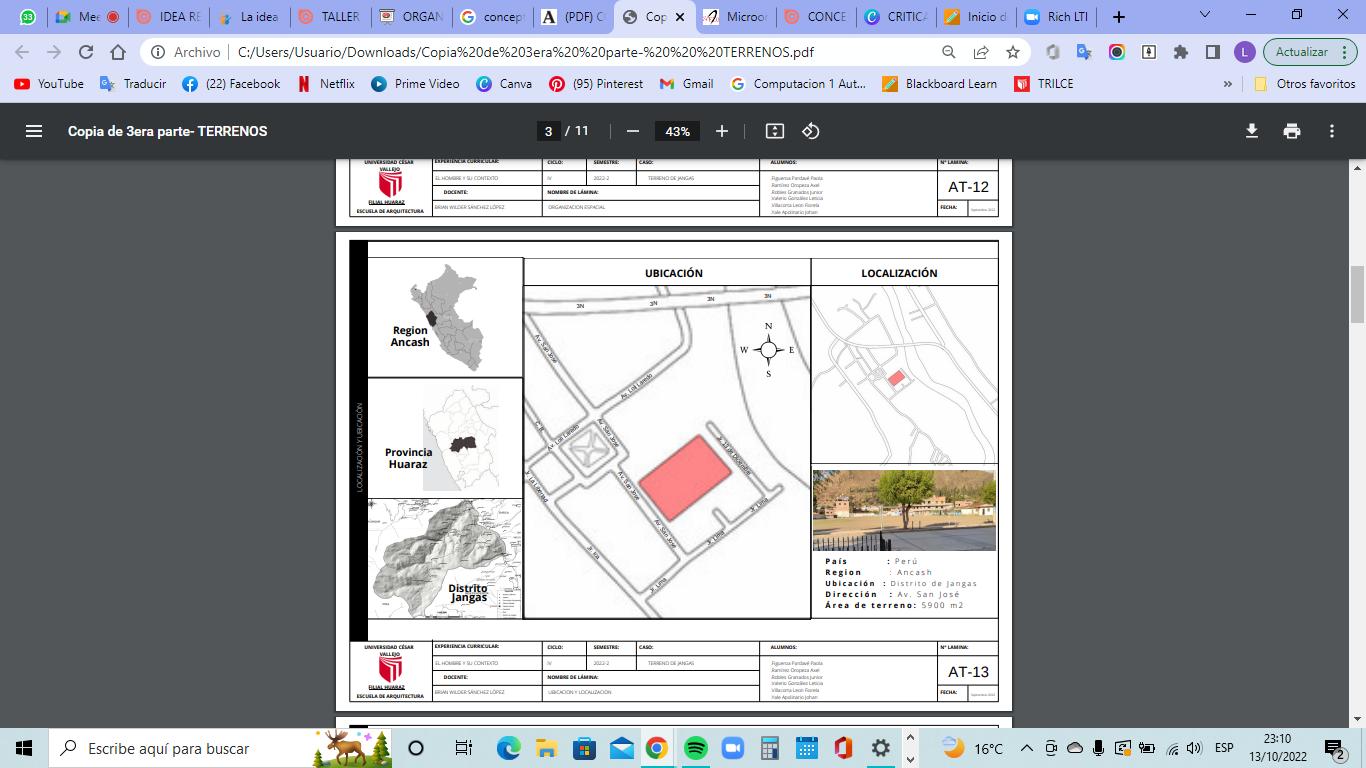The height and width of the screenshot is (768, 1366).
Task: Open the TRILCE bookmark
Action: tap(1044, 84)
